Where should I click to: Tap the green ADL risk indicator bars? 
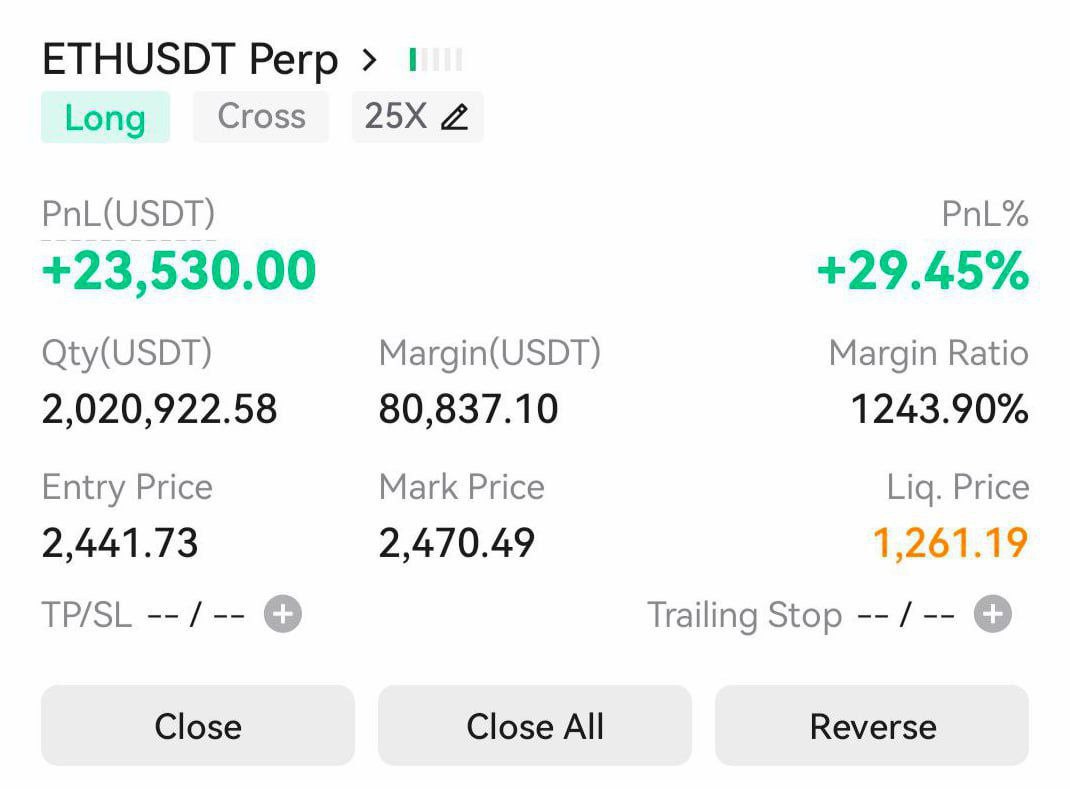click(436, 60)
